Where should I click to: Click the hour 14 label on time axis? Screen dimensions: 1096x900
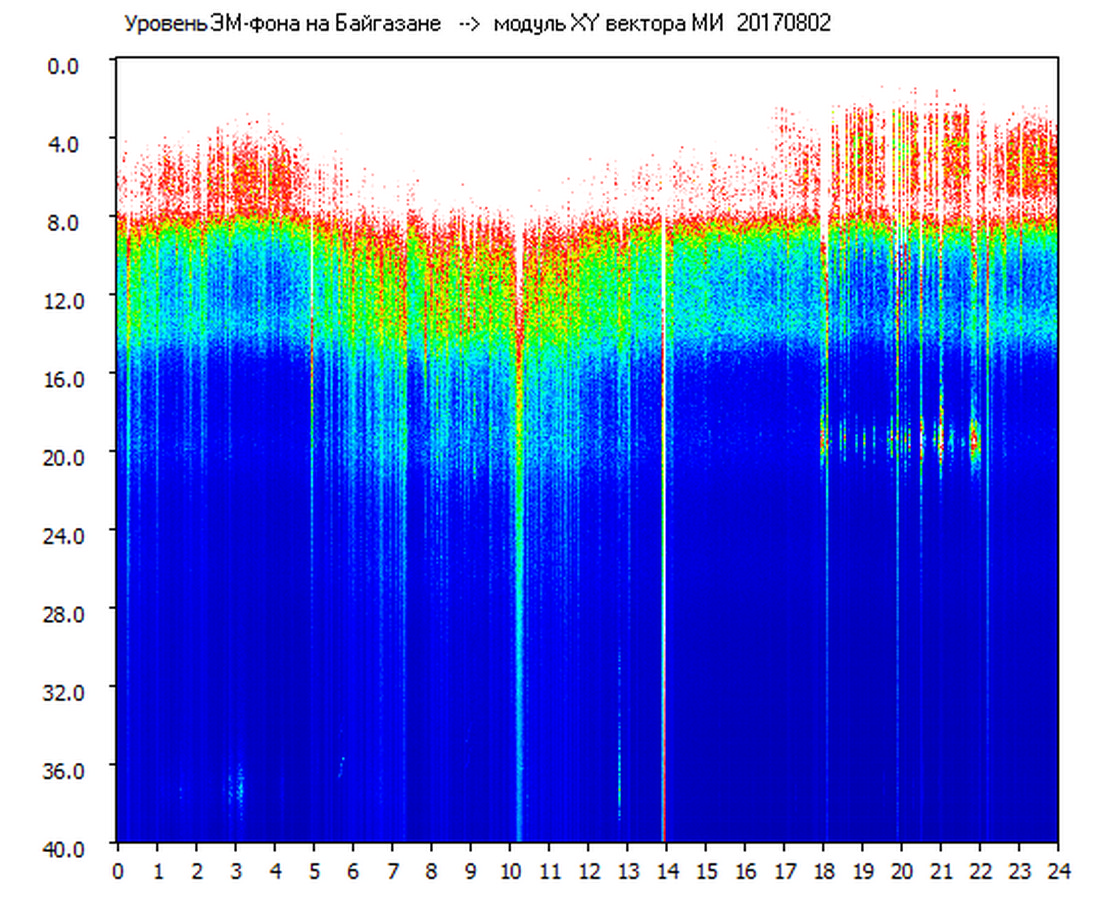point(666,870)
